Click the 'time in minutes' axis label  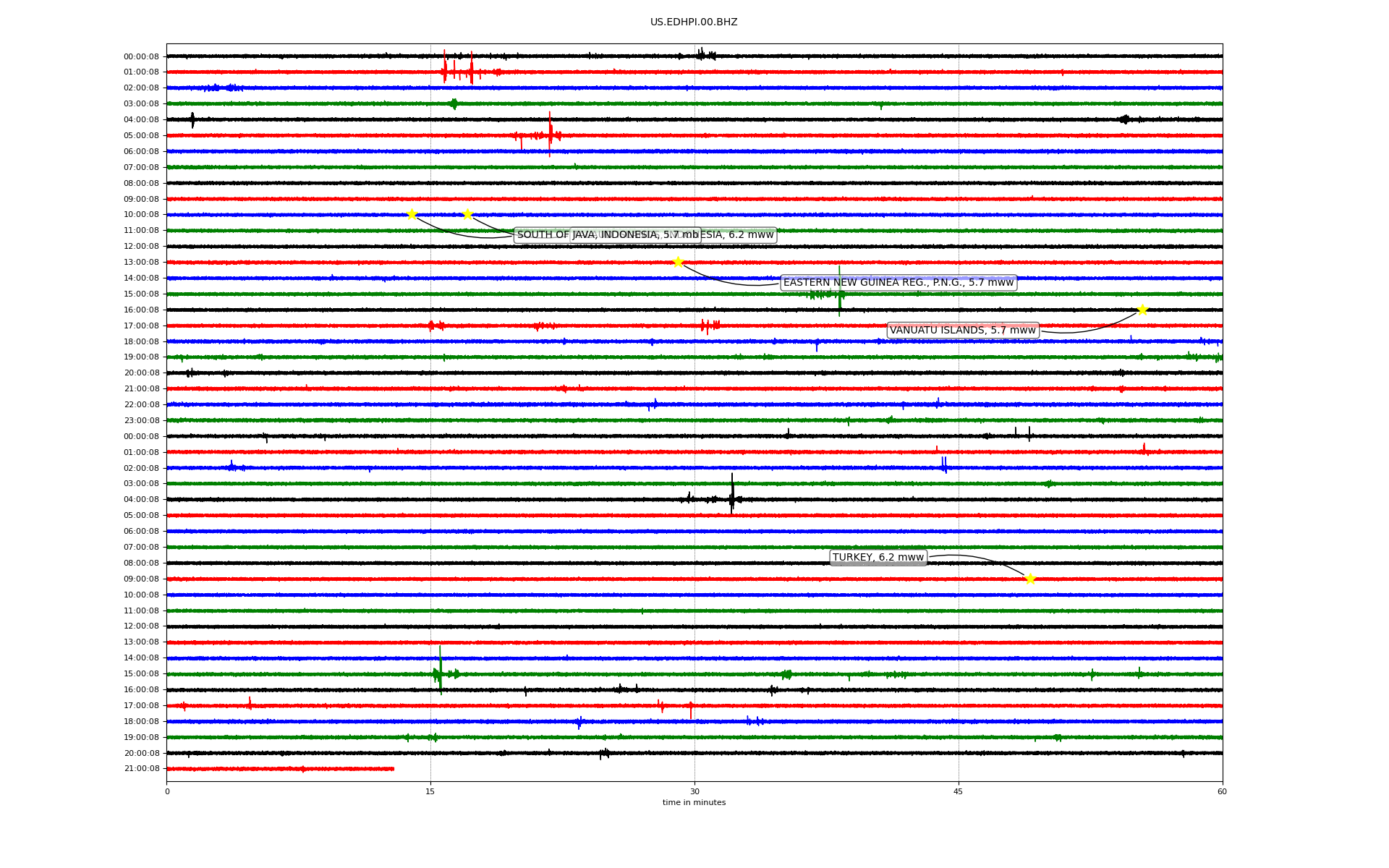pyautogui.click(x=693, y=803)
